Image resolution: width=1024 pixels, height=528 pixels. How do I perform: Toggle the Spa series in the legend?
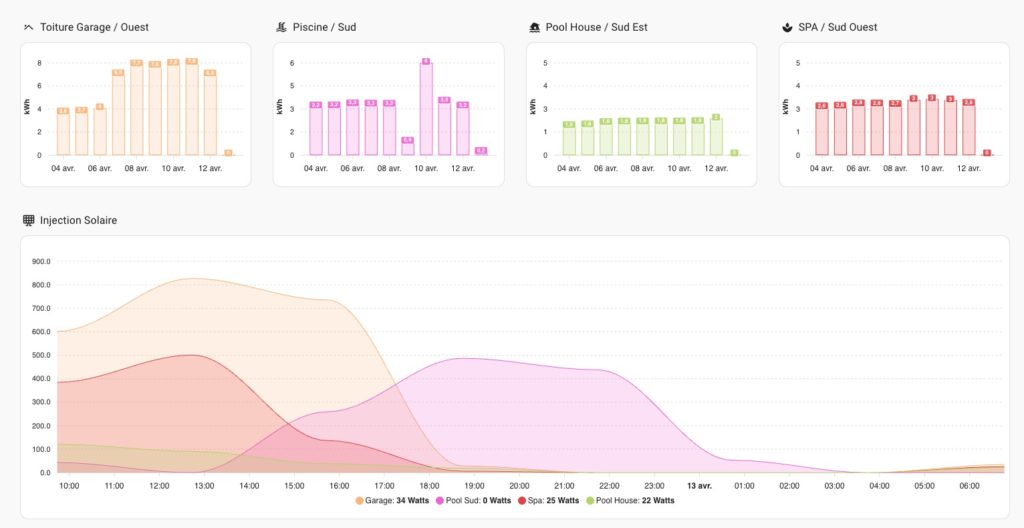point(548,501)
